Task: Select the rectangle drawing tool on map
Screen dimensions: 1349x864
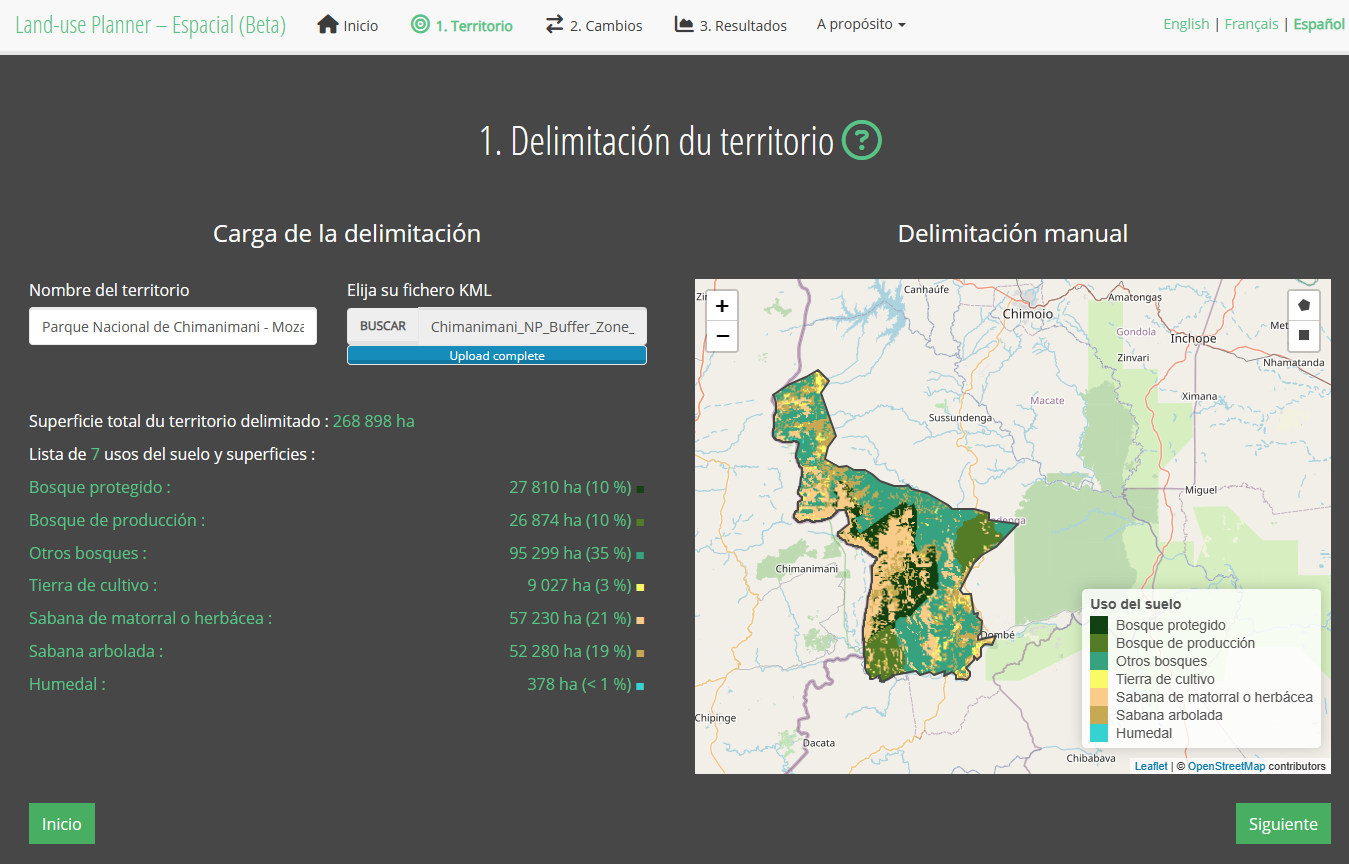Action: pos(1303,336)
